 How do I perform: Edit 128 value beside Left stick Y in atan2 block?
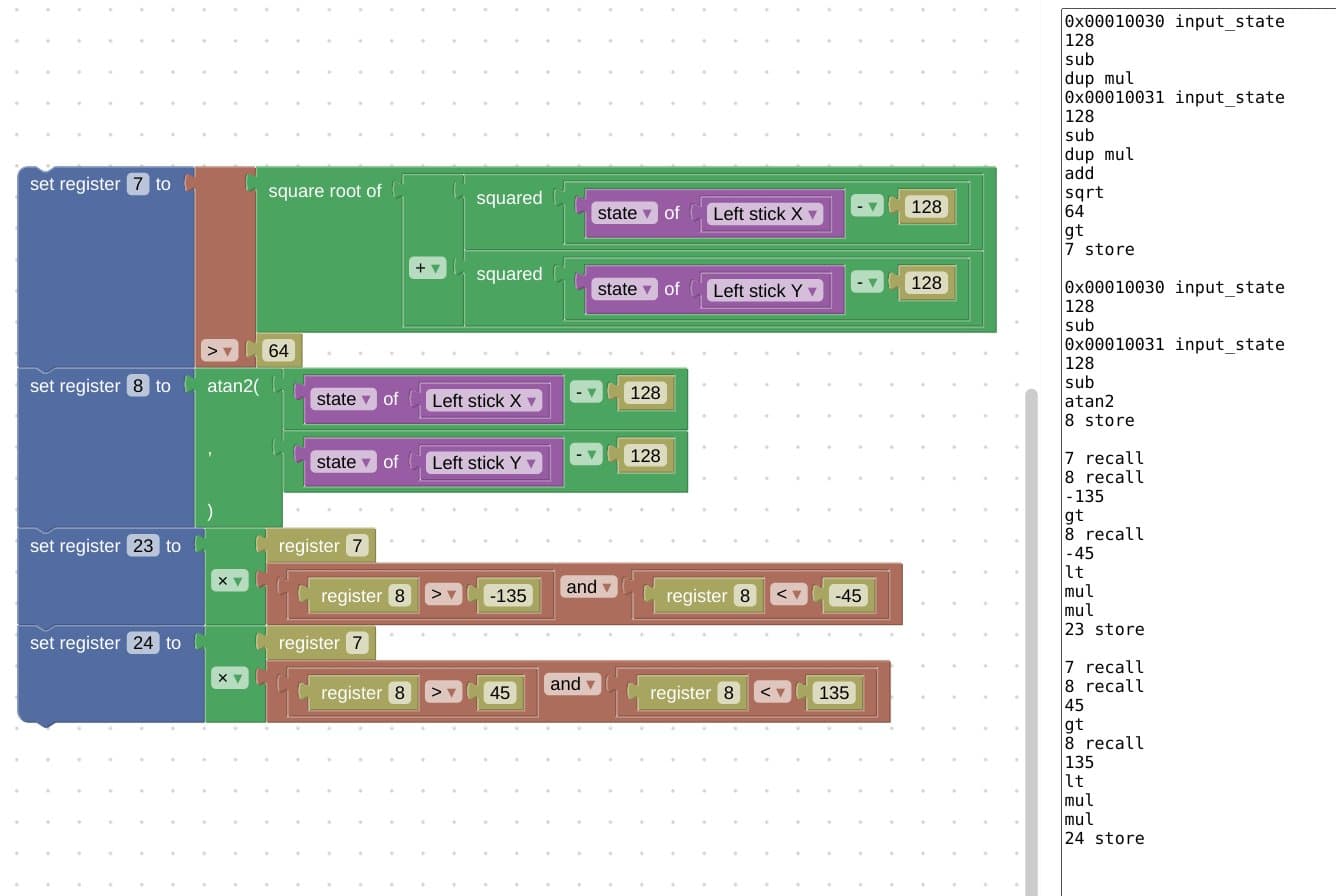tap(645, 456)
